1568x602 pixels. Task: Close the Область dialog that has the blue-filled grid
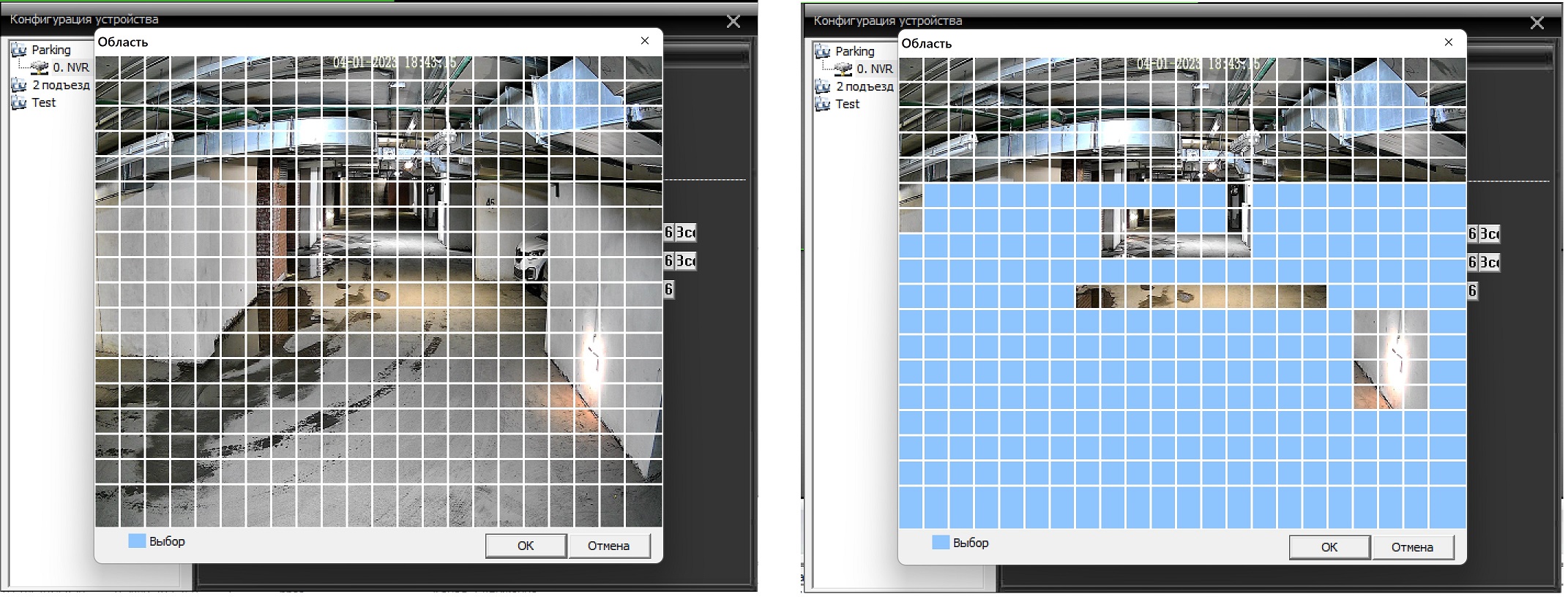(x=1448, y=42)
